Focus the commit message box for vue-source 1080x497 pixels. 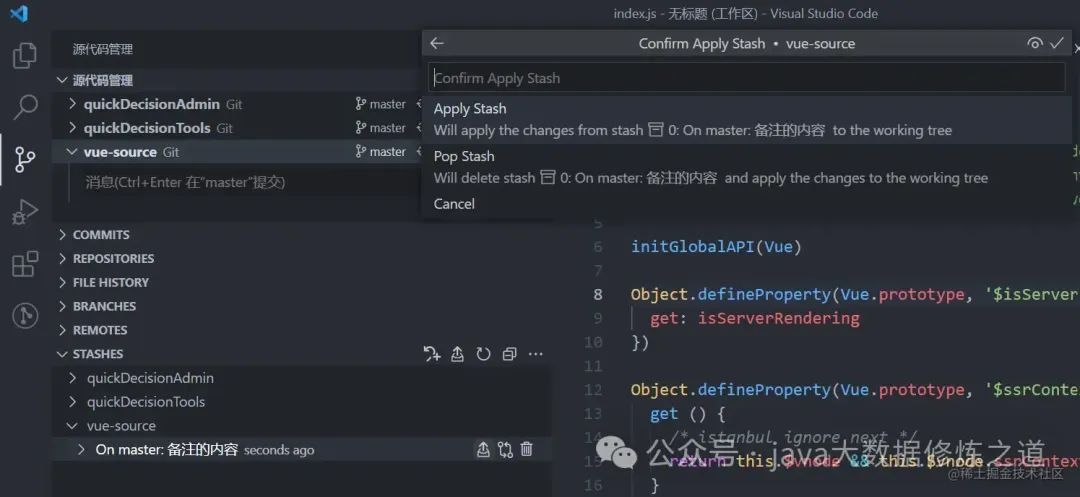(245, 182)
